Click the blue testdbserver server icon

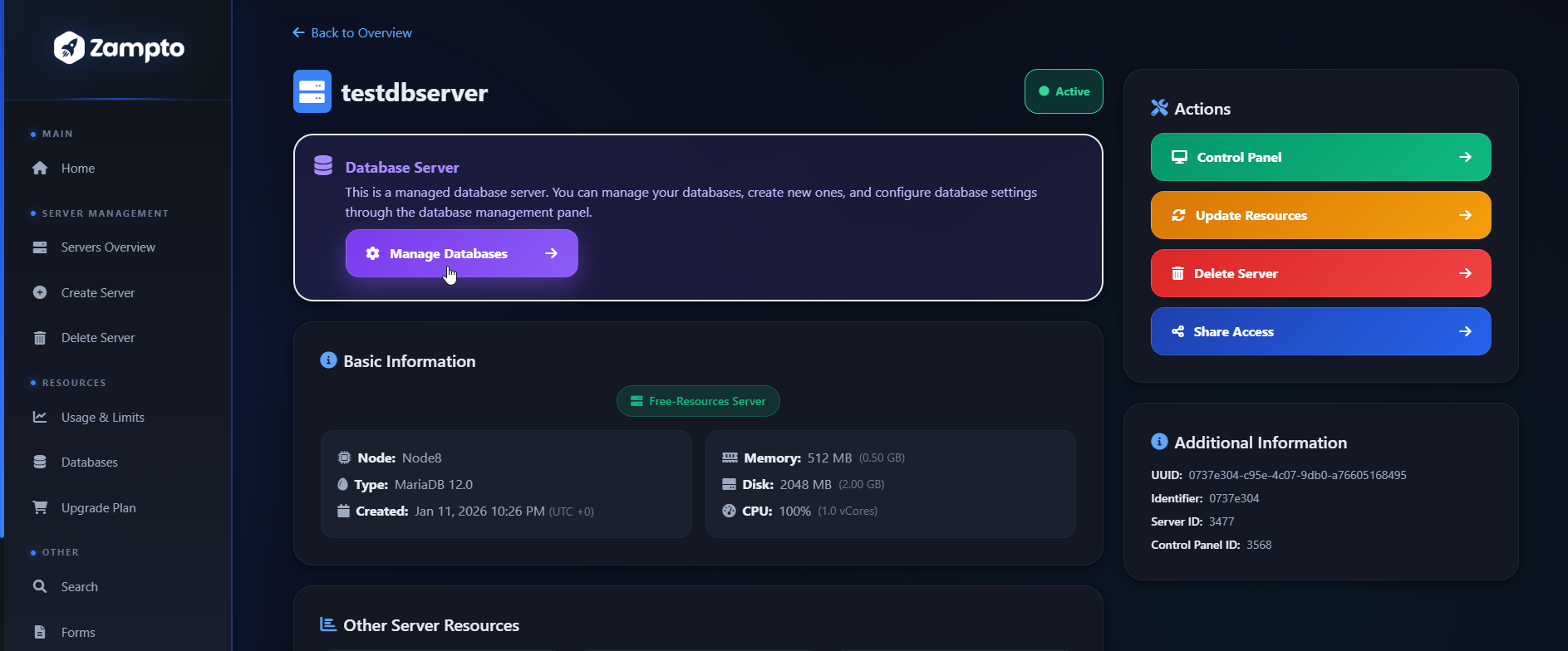coord(312,91)
